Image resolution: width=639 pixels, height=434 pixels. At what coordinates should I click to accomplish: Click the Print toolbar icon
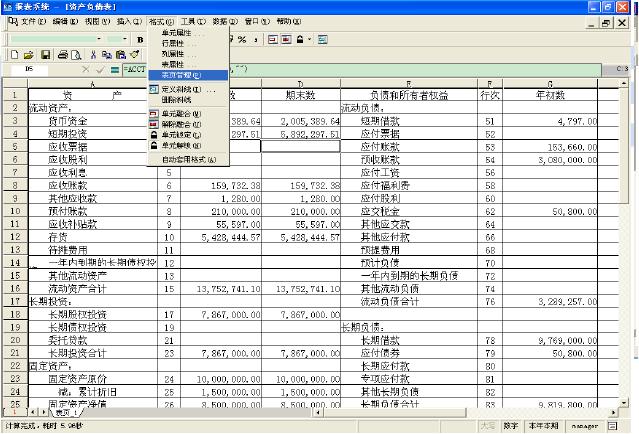(x=62, y=55)
